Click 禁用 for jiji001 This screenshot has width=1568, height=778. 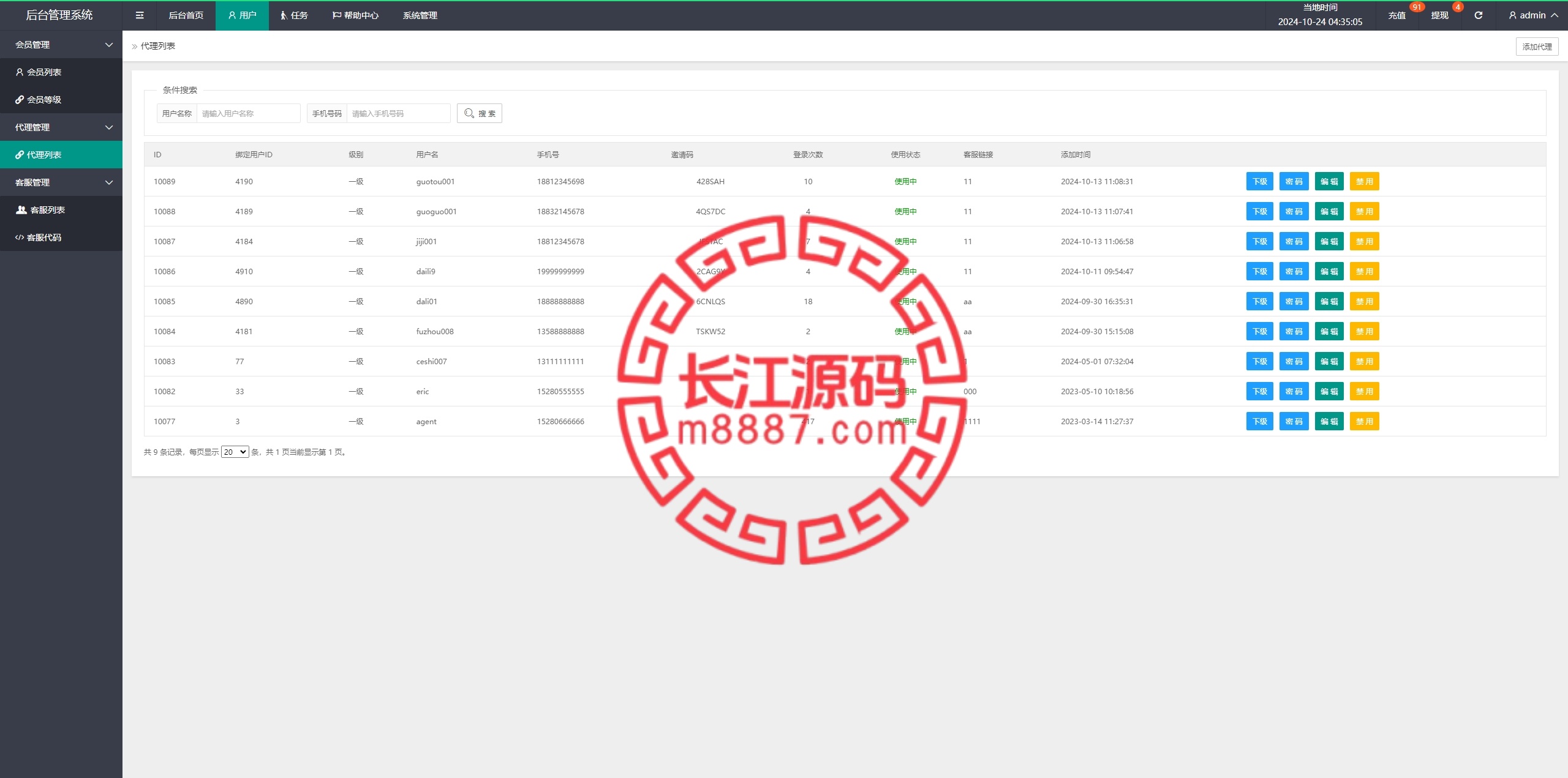[x=1364, y=241]
